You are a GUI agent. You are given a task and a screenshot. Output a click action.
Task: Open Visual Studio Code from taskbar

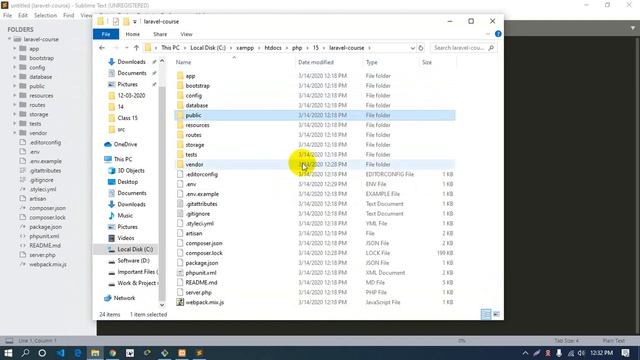(x=60, y=353)
